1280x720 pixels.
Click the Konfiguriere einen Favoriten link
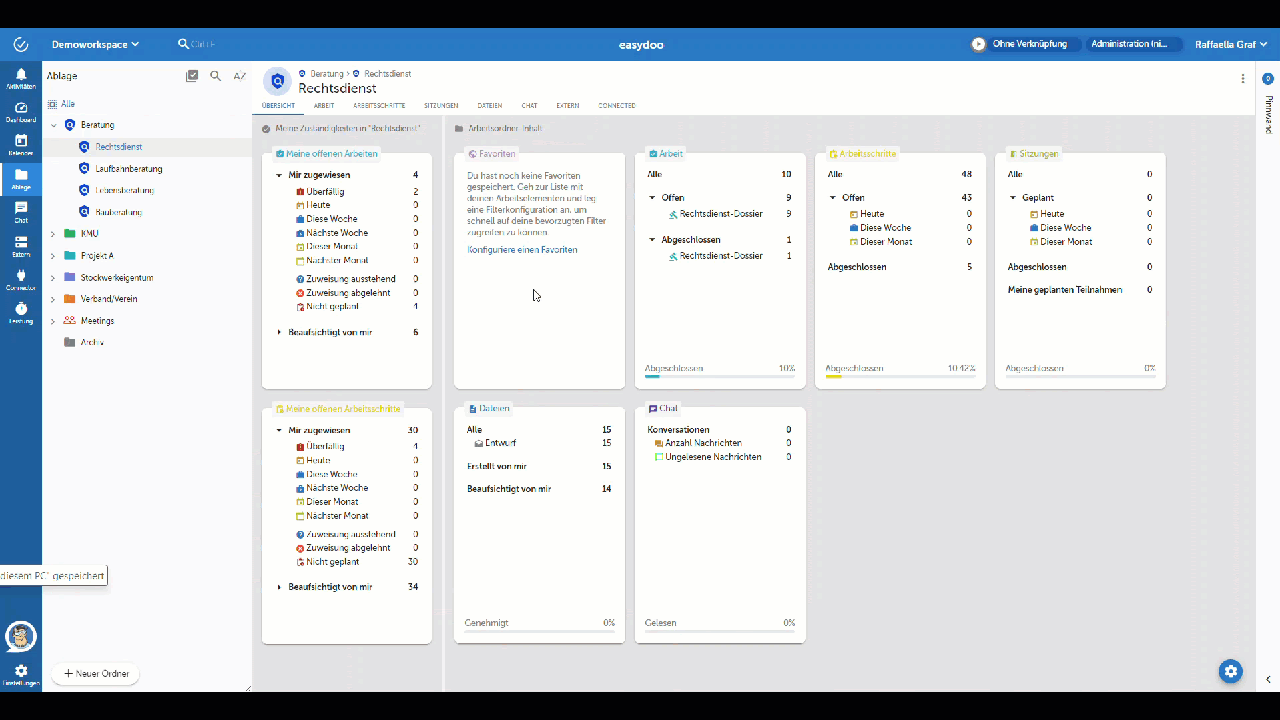tap(522, 250)
